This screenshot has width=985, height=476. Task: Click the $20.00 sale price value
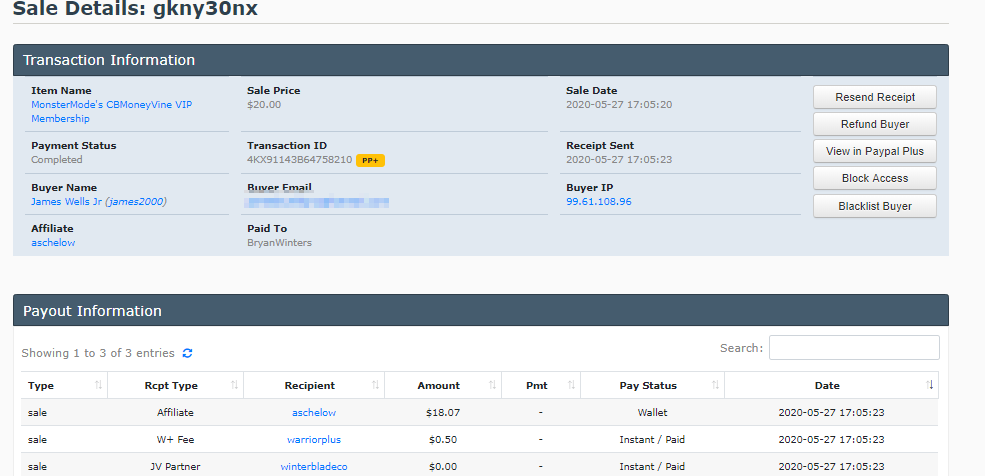click(x=264, y=105)
